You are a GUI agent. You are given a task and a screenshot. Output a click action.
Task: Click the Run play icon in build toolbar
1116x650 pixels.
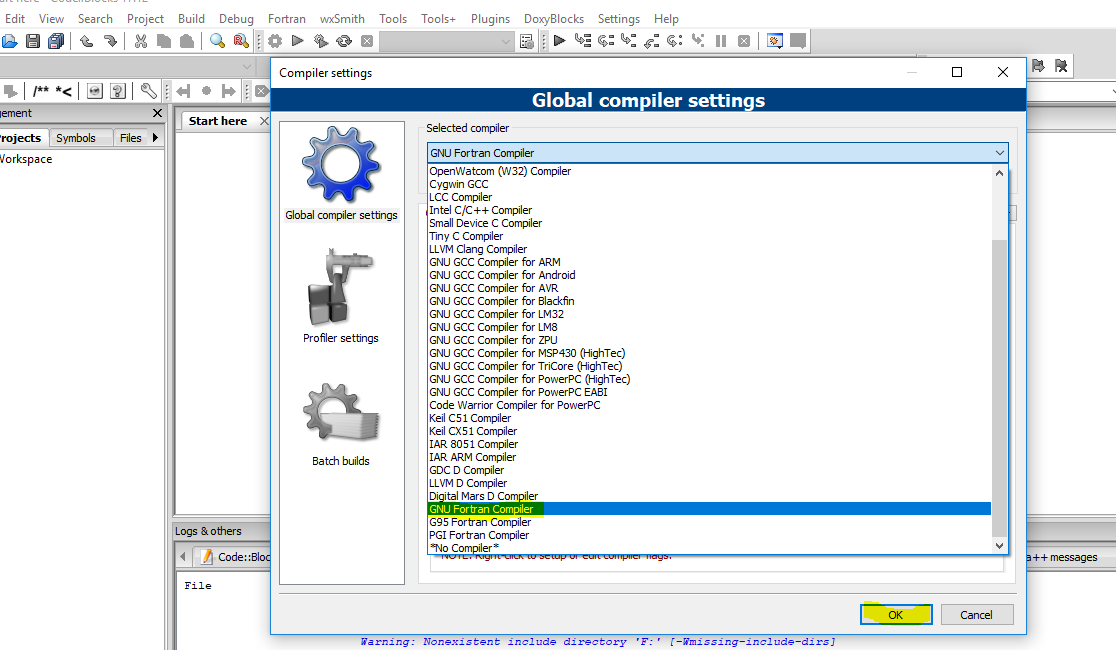coord(298,41)
